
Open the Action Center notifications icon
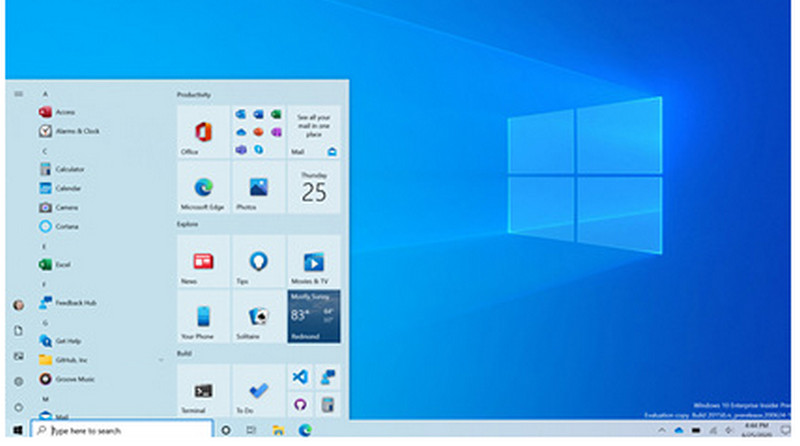click(785, 430)
